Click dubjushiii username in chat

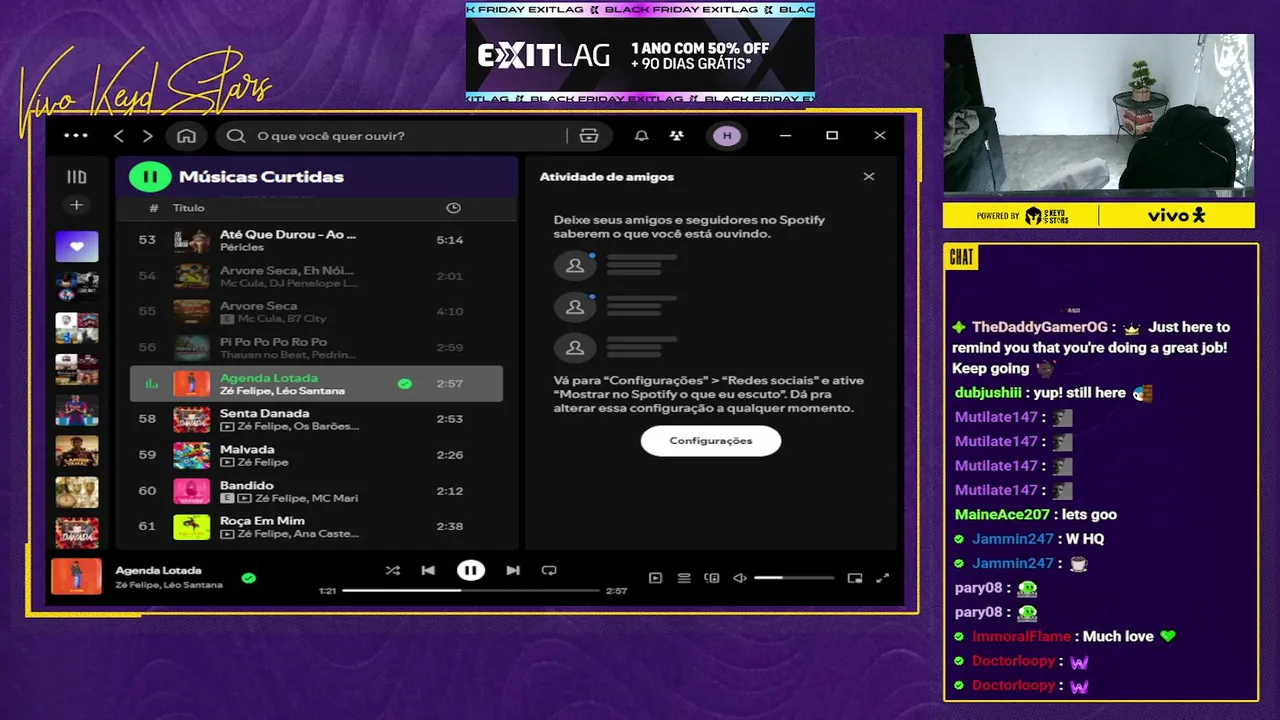click(988, 393)
